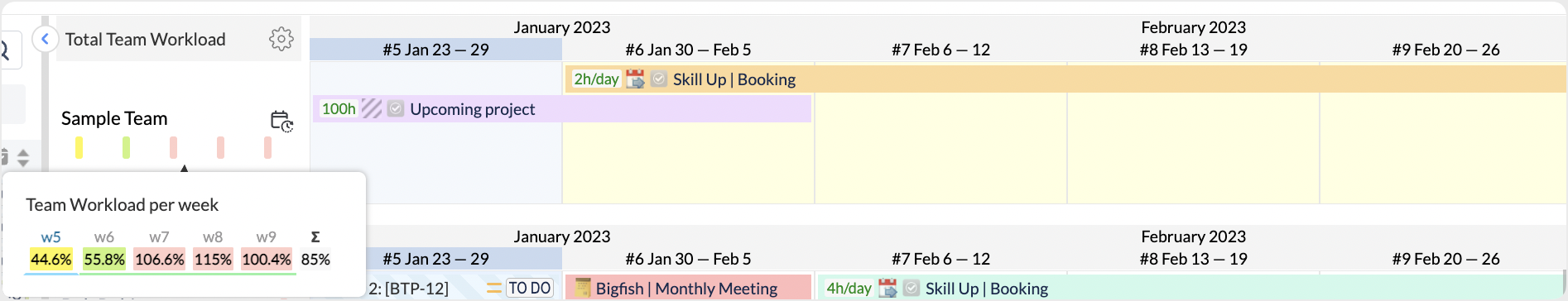Click notes icon on Bigfish Monthly Meeting

tap(583, 288)
